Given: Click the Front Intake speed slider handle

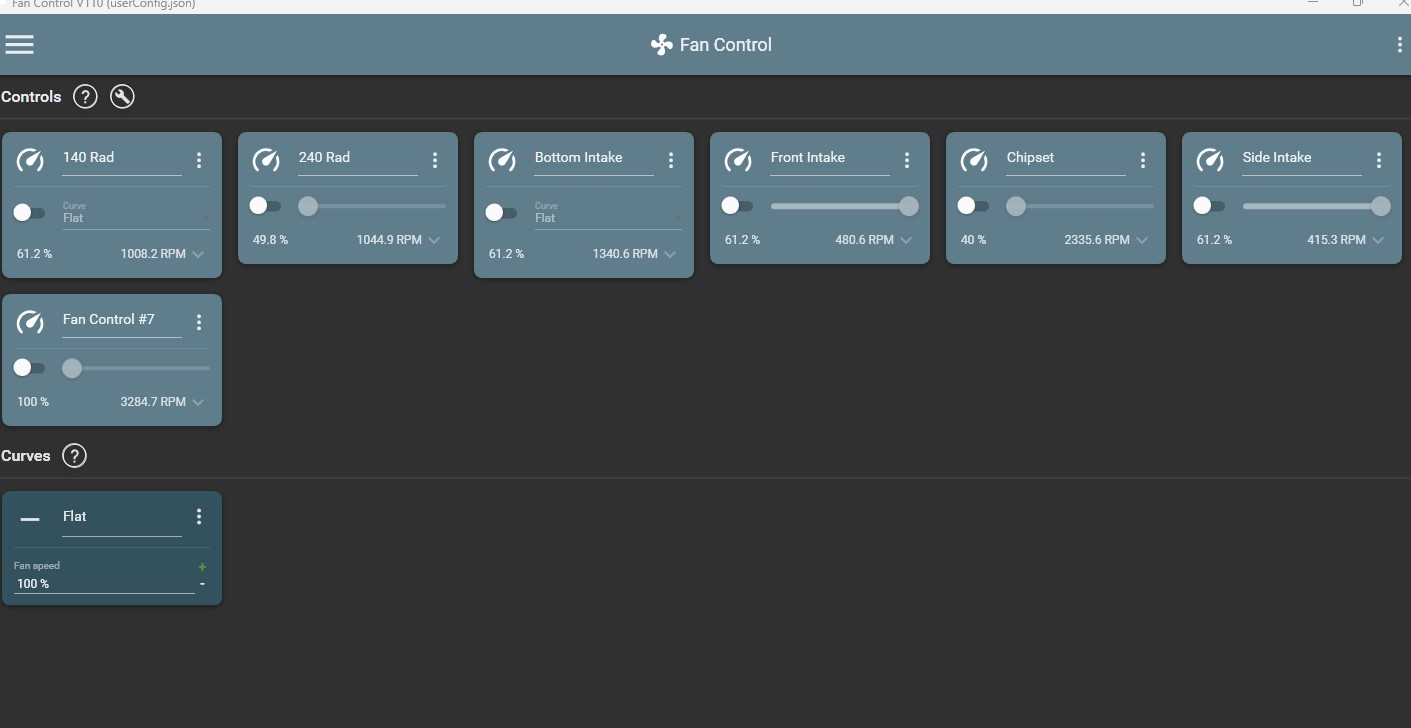Looking at the screenshot, I should pyautogui.click(x=908, y=206).
